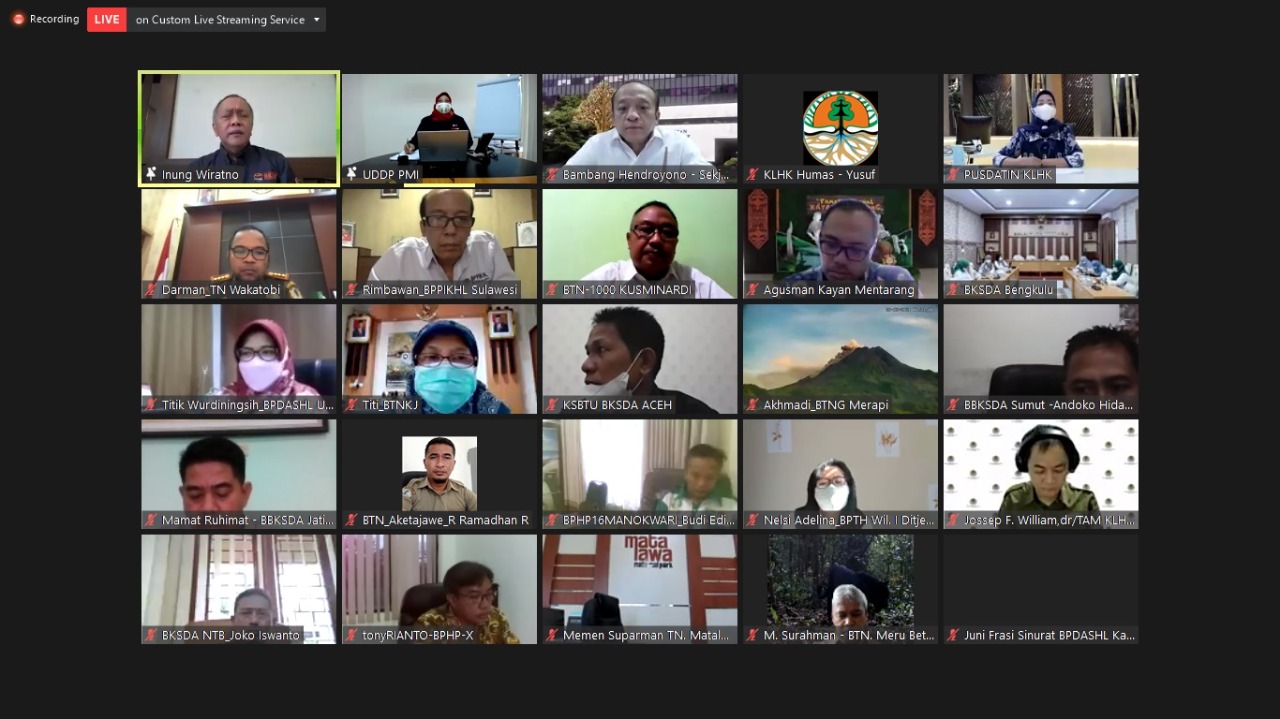
Task: Click muted mic icon next to Titi_BTNKJ
Action: click(x=352, y=405)
